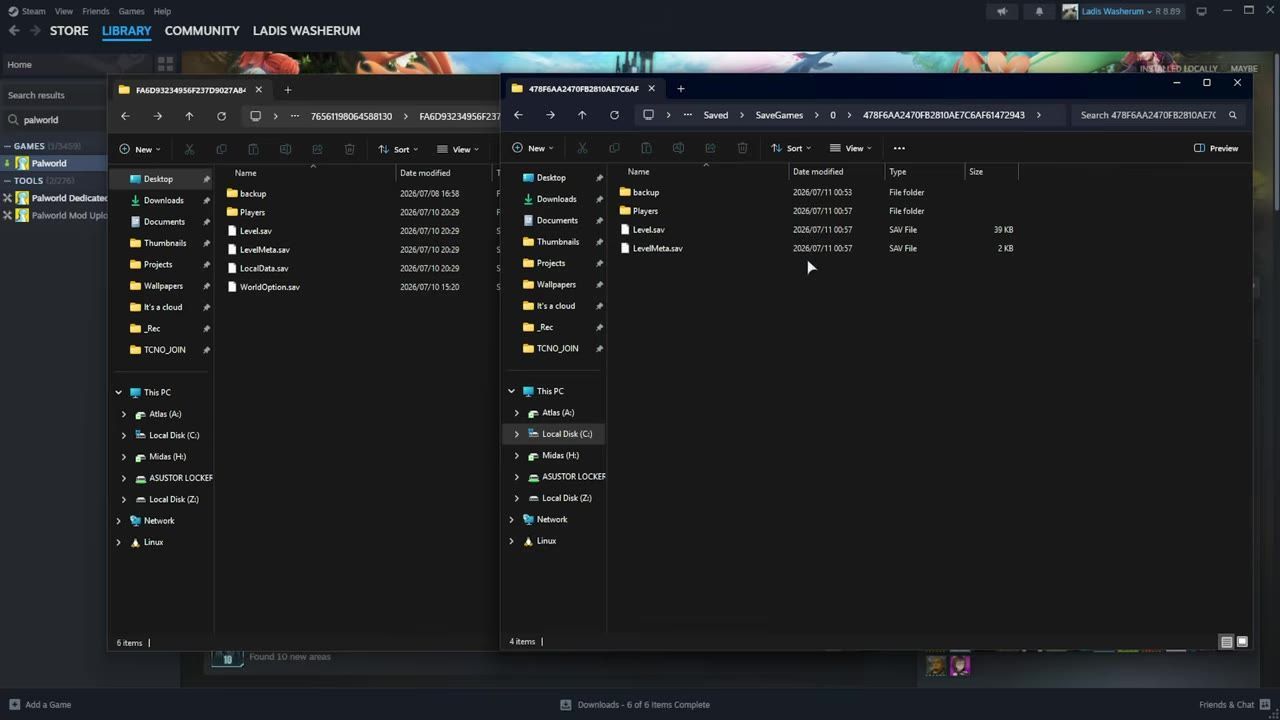Refresh the right Explorer window
This screenshot has height=720, width=1280.
click(x=614, y=115)
